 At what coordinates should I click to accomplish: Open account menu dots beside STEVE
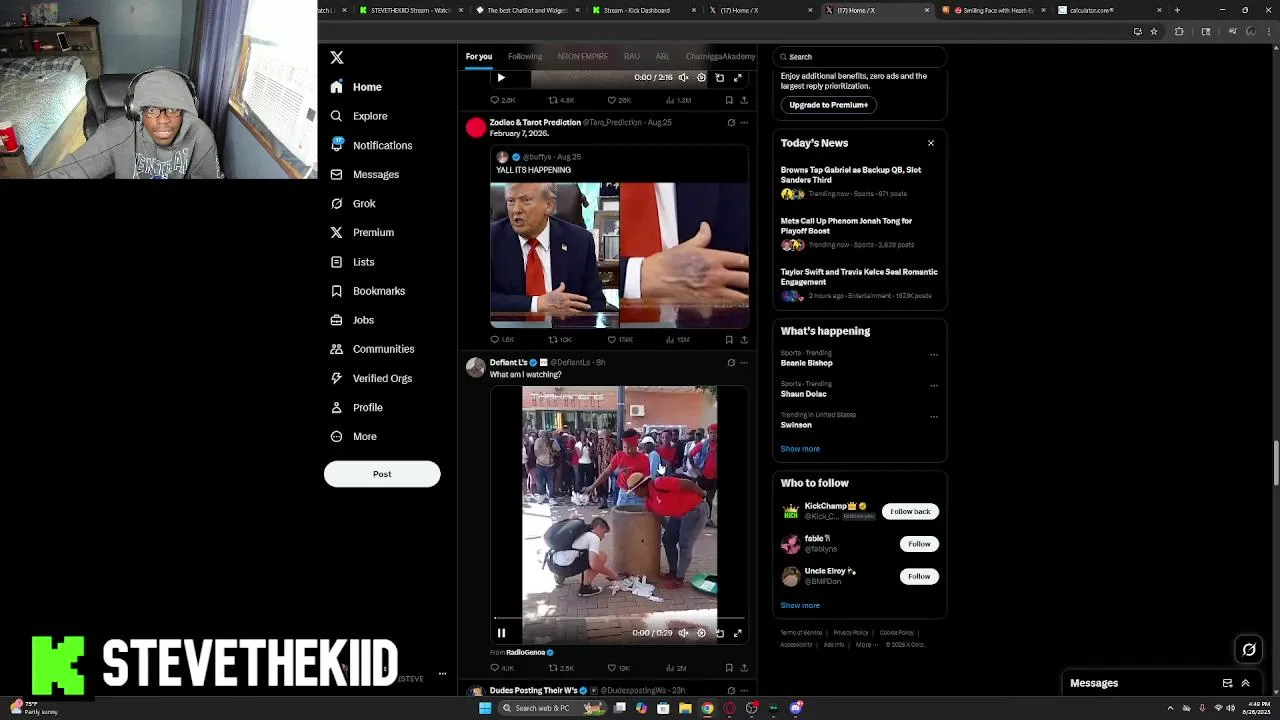pos(442,674)
